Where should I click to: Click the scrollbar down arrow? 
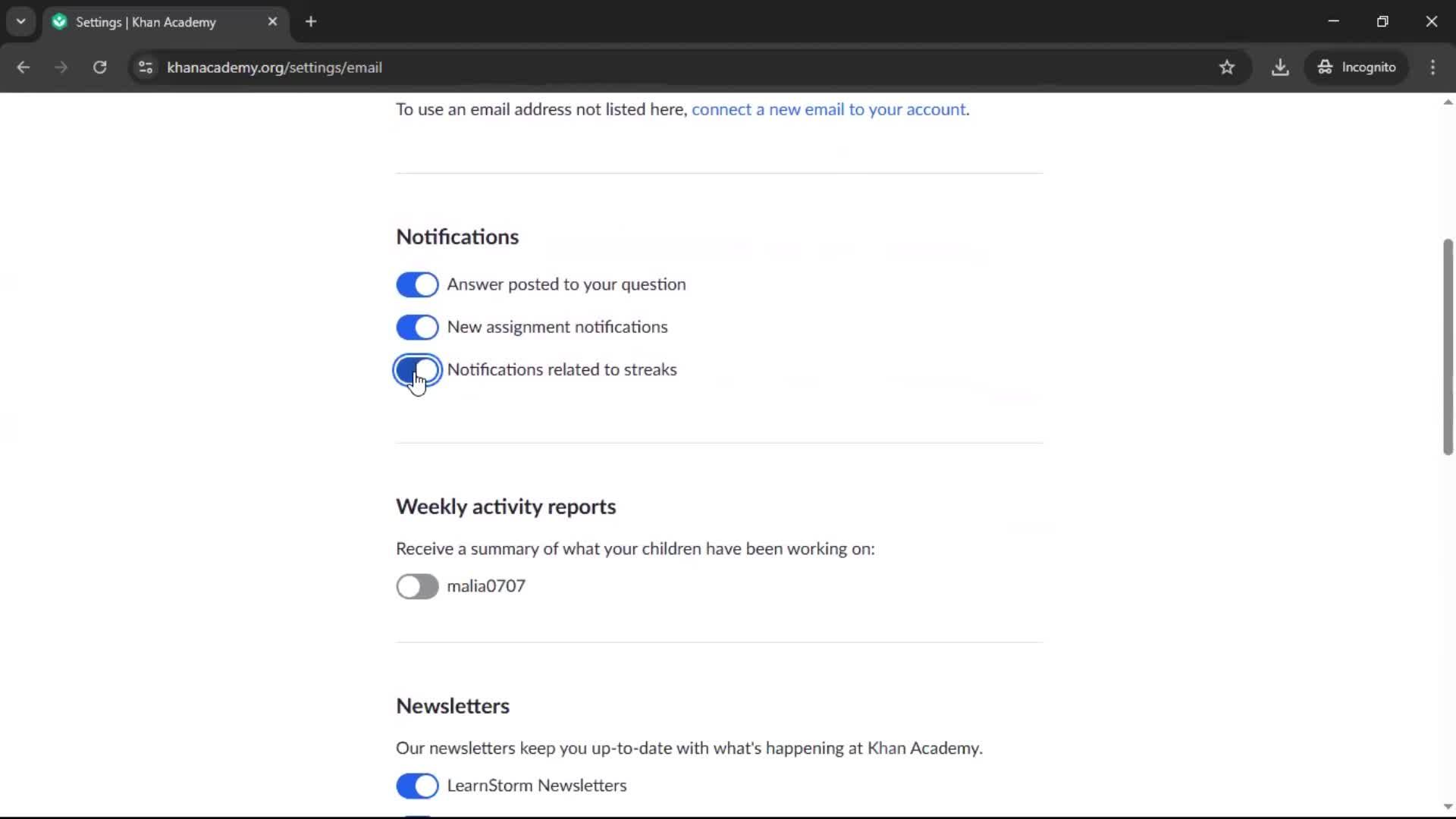(1448, 807)
